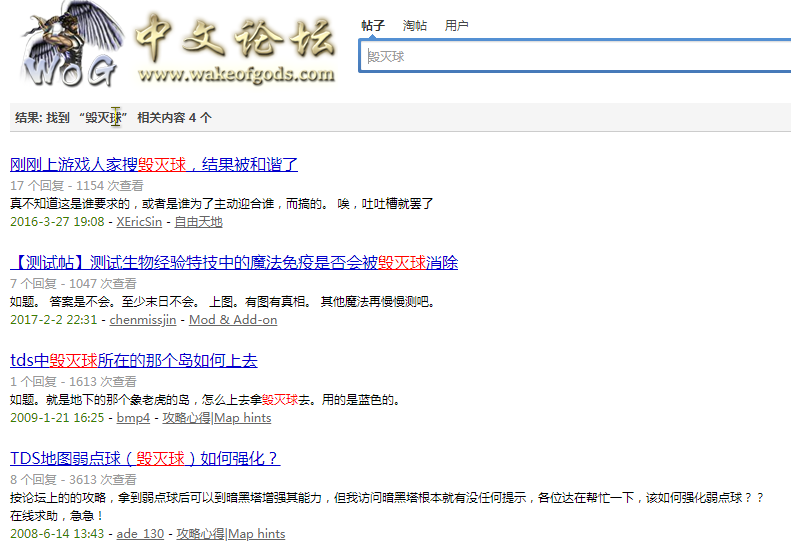The height and width of the screenshot is (546, 791).
Task: Open the thread 刚刚上游戏人家搜毁灭球，结果被和谐了
Action: coord(154,165)
